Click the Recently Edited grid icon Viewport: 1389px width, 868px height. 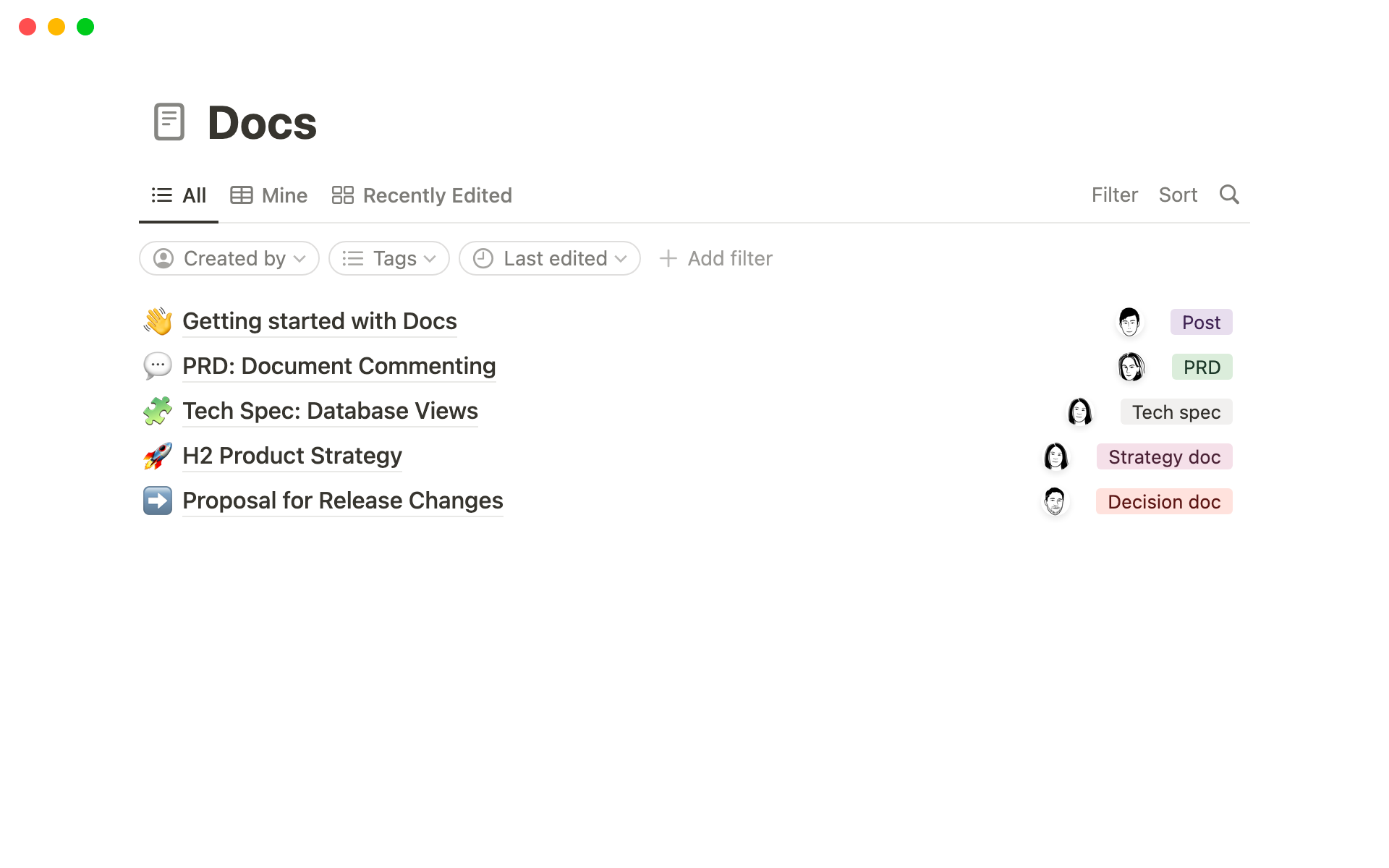tap(343, 195)
